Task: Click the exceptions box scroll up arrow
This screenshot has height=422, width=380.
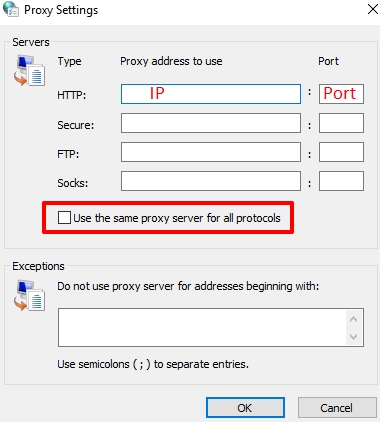Action: 354,319
